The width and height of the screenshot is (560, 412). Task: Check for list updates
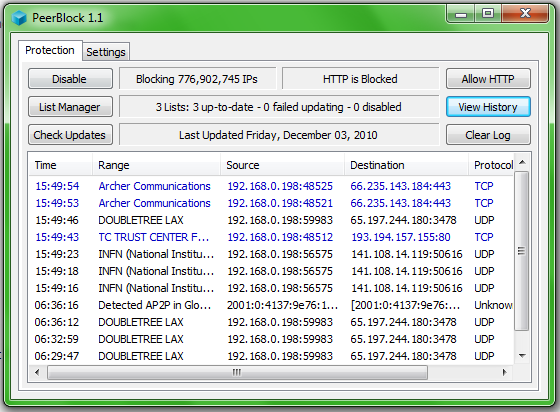(x=70, y=135)
